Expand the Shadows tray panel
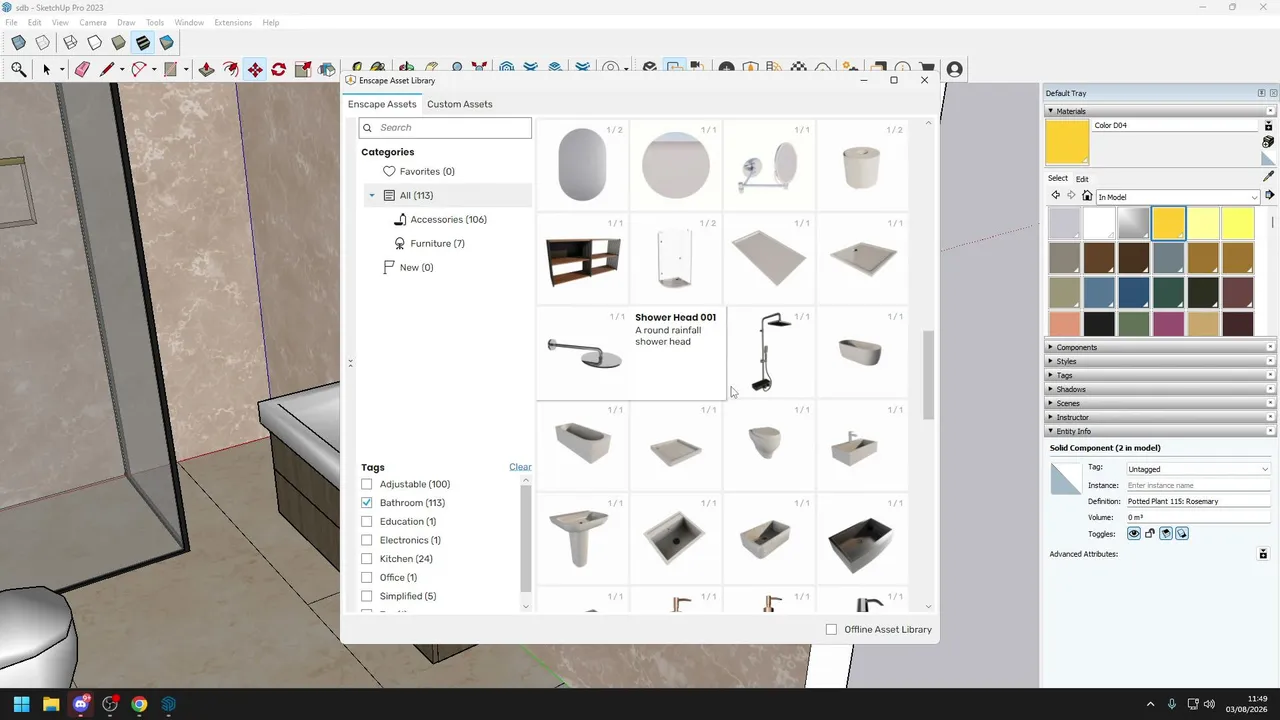This screenshot has width=1280, height=720. point(1160,389)
